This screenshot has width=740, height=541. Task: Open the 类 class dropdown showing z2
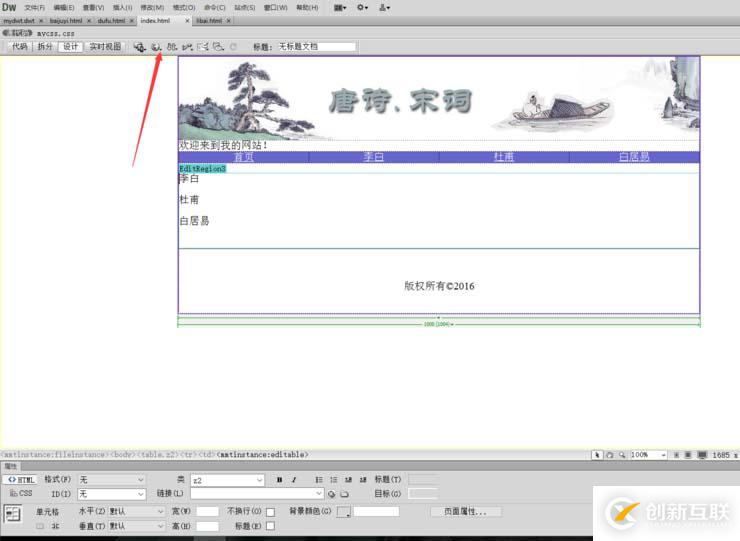coord(227,480)
